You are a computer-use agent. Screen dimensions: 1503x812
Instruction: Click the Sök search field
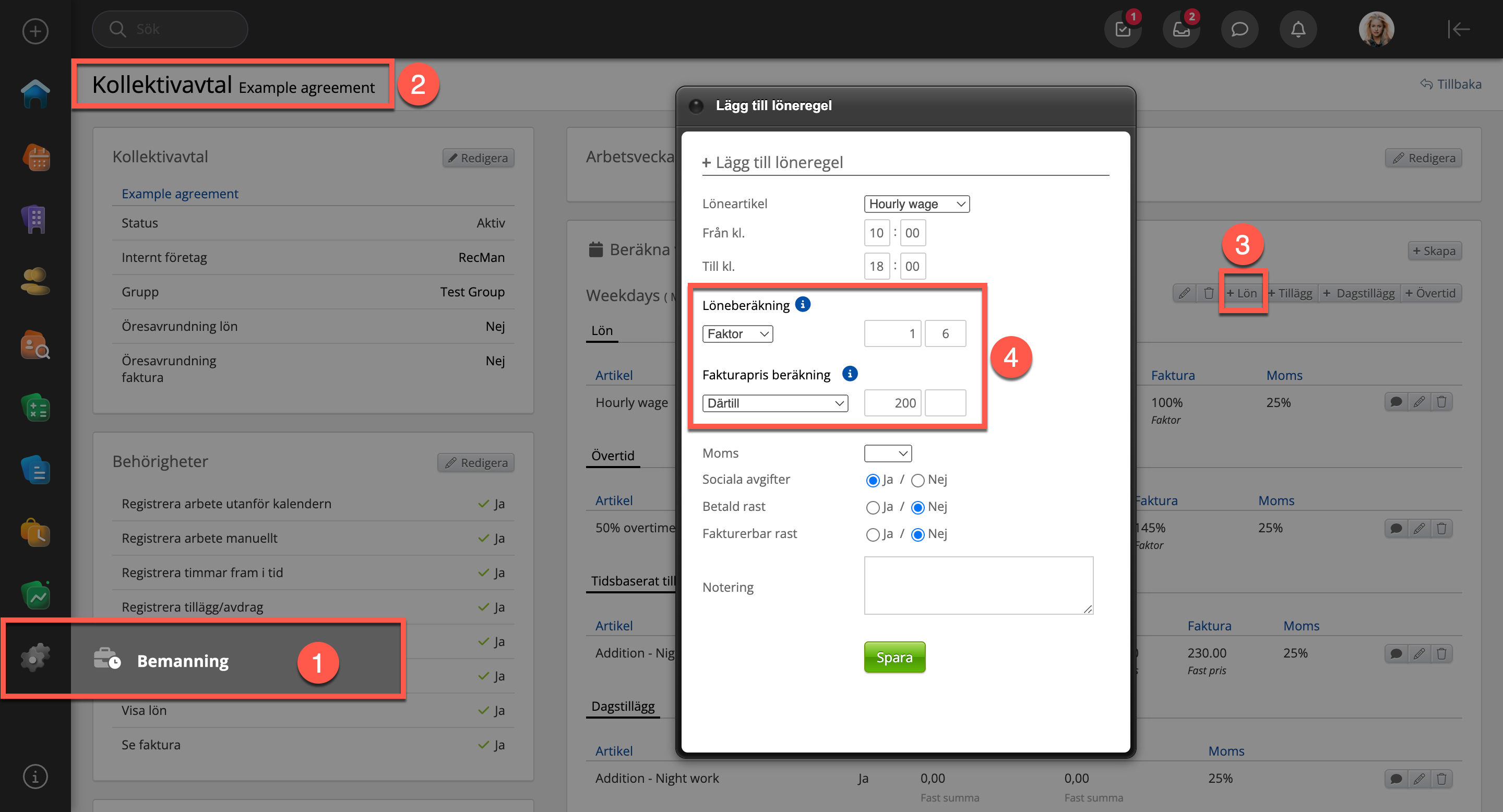(175, 29)
